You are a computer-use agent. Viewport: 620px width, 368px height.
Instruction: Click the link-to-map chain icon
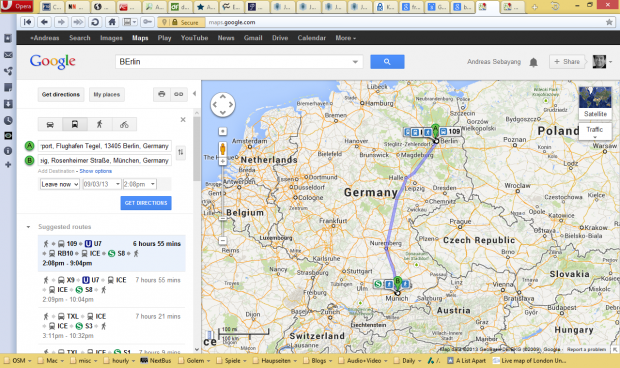click(x=178, y=94)
